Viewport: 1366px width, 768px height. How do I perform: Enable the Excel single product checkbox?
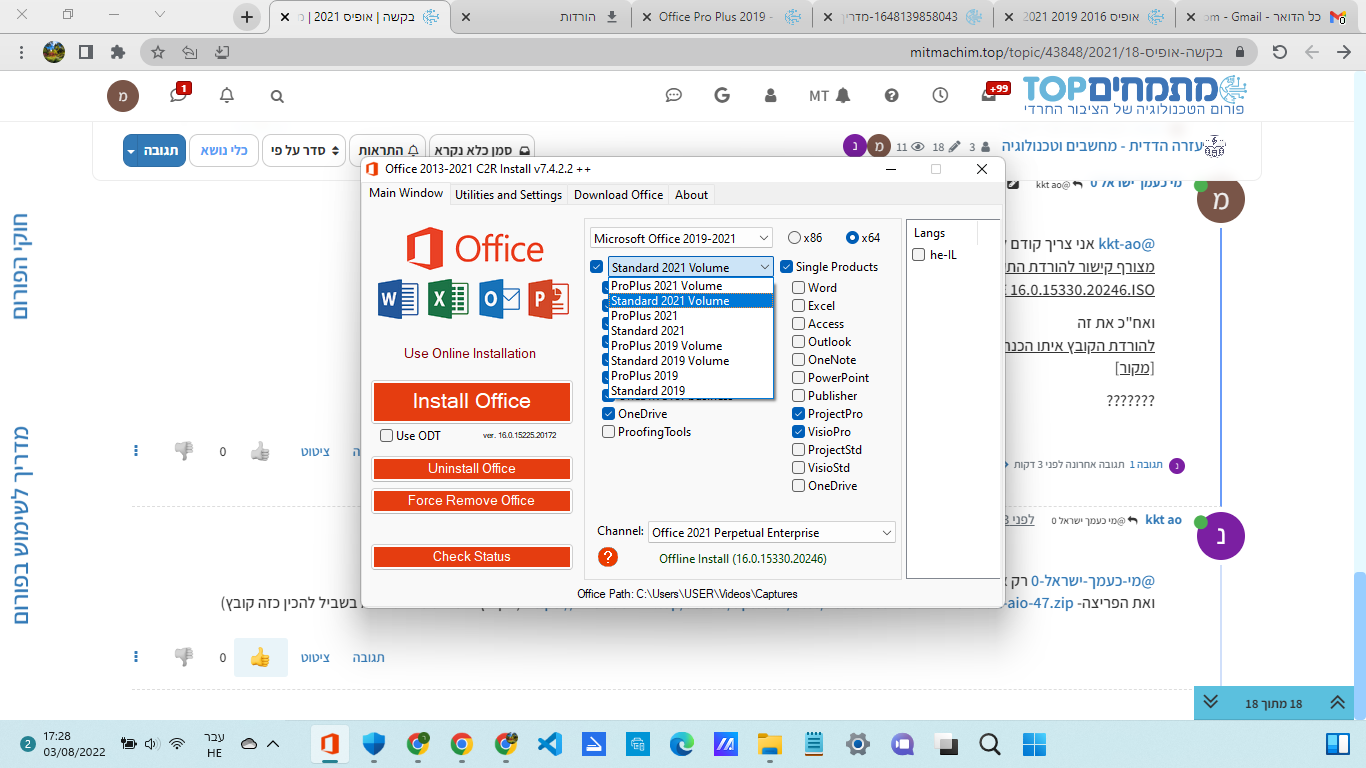(x=799, y=306)
